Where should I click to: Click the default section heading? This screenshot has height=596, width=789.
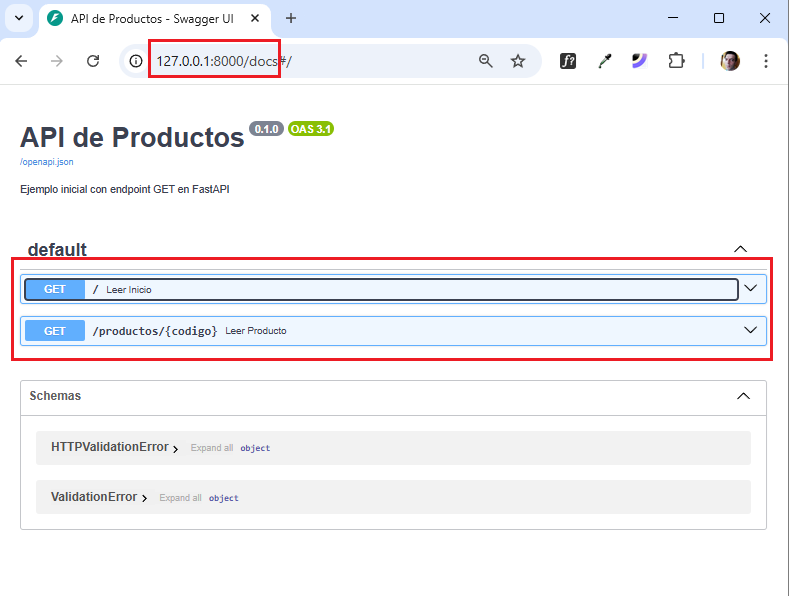tap(57, 250)
